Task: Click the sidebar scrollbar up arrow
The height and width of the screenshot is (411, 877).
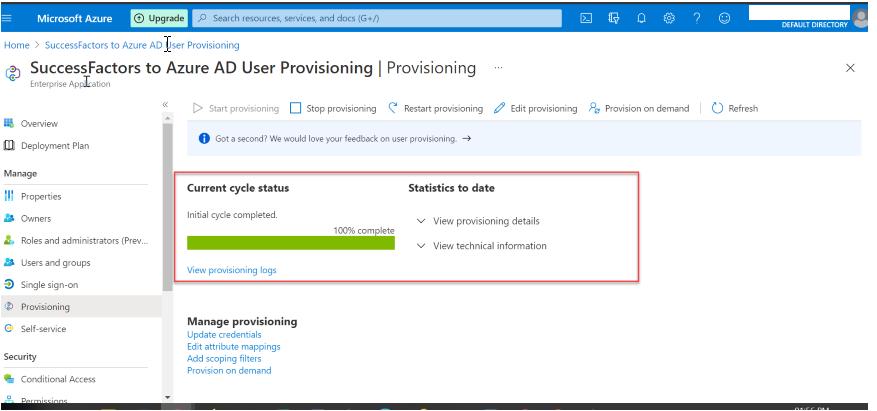Action: click(167, 118)
